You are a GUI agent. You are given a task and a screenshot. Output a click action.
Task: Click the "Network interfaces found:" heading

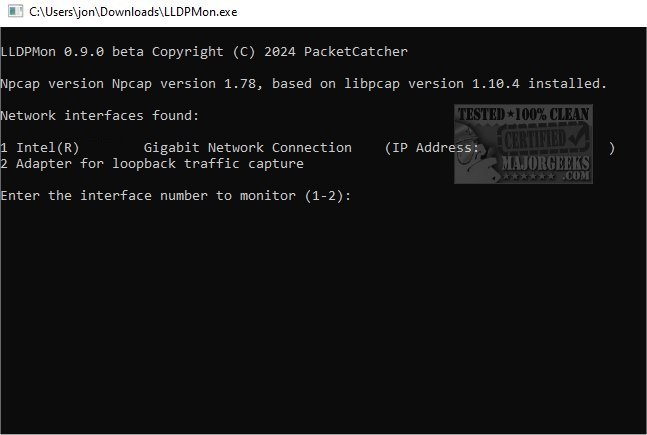pos(100,115)
